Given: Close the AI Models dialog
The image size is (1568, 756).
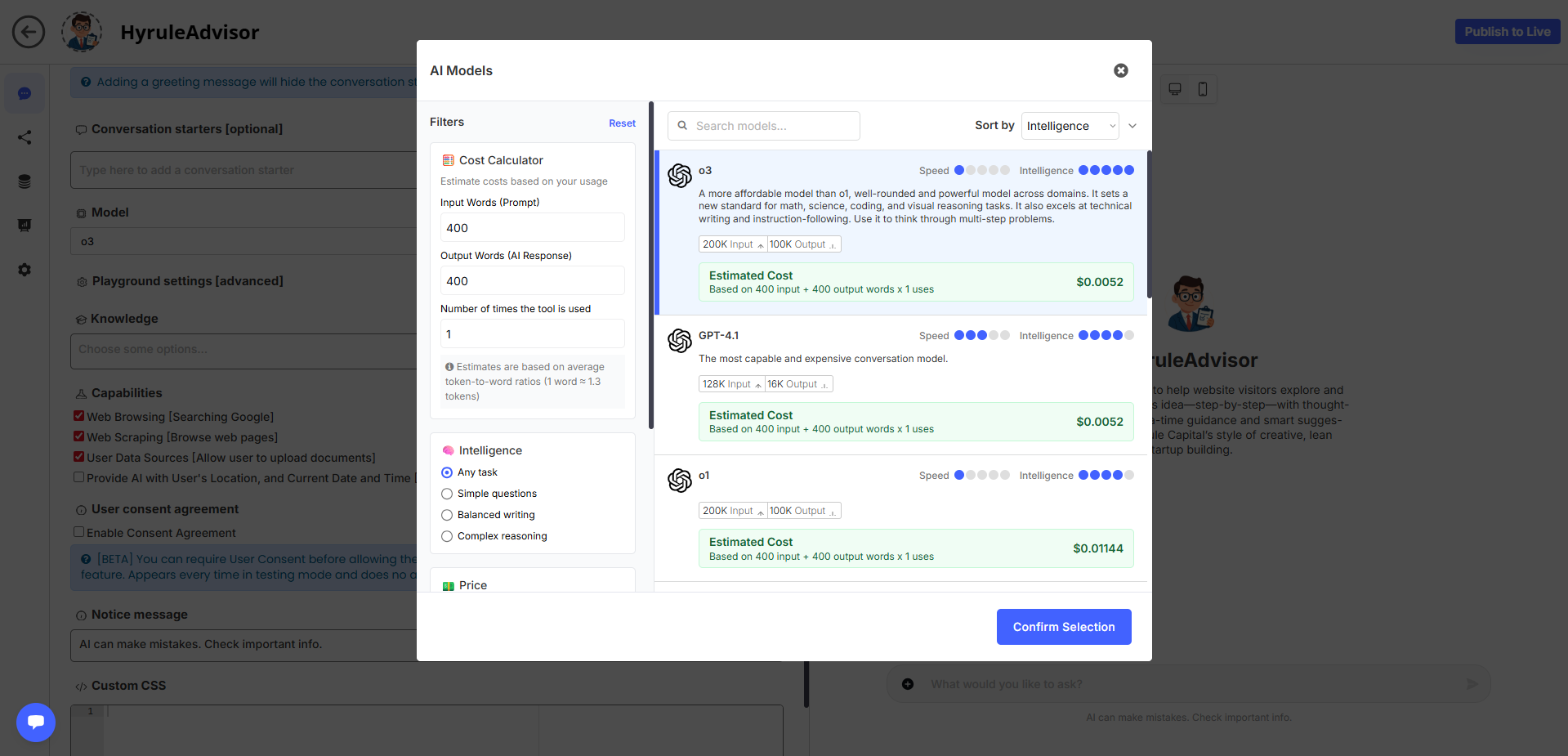Looking at the screenshot, I should coord(1121,70).
